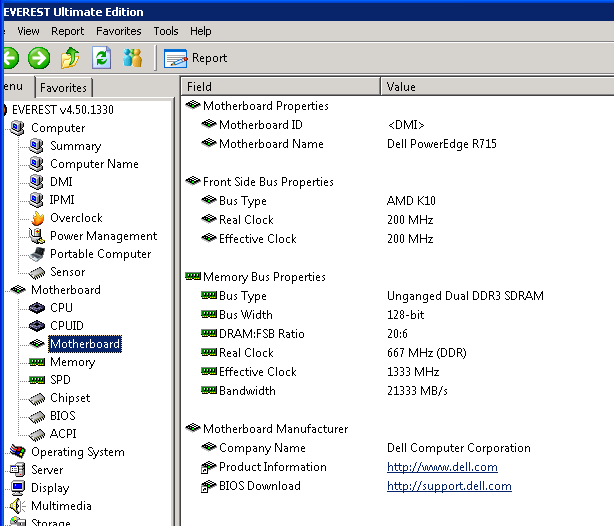Open the Sensor page
614x526 pixels.
(67, 272)
